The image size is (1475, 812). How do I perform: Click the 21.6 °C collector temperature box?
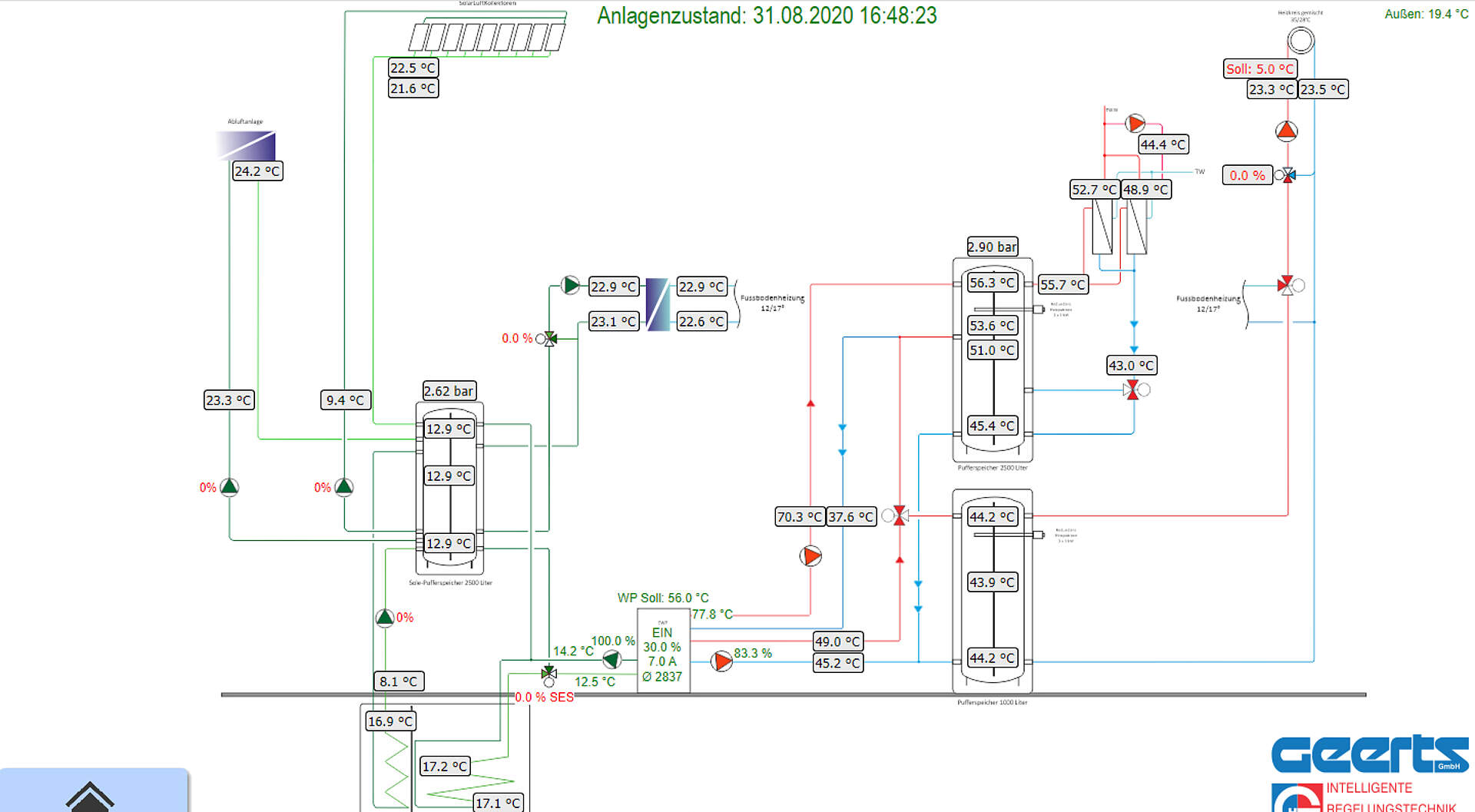click(413, 88)
